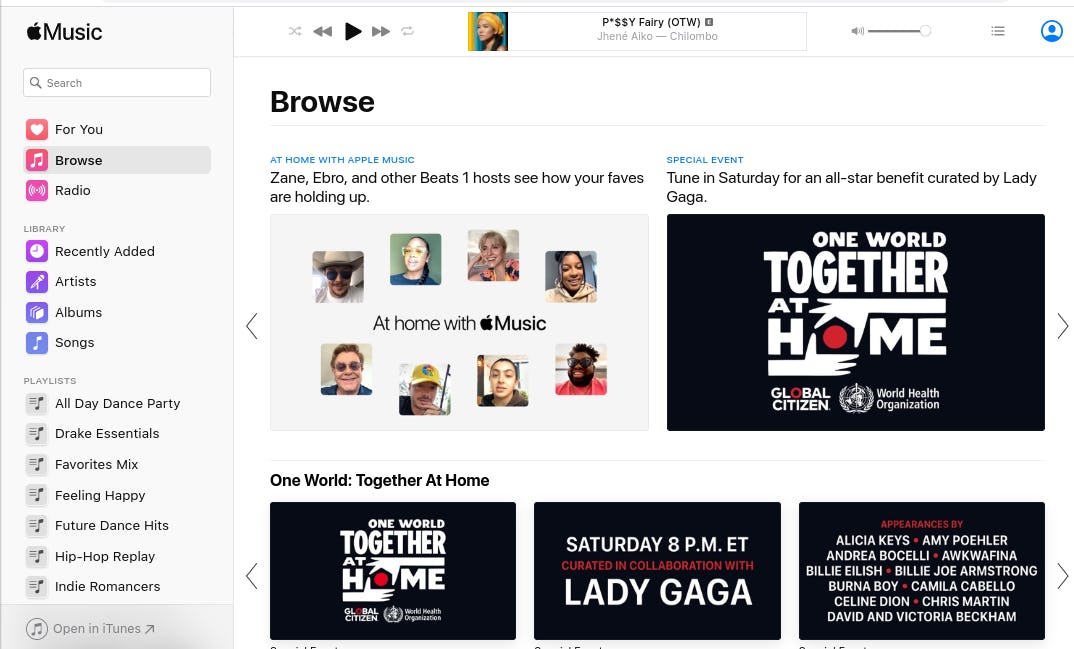Open the Up Next queue list icon
1074x649 pixels.
coord(997,31)
